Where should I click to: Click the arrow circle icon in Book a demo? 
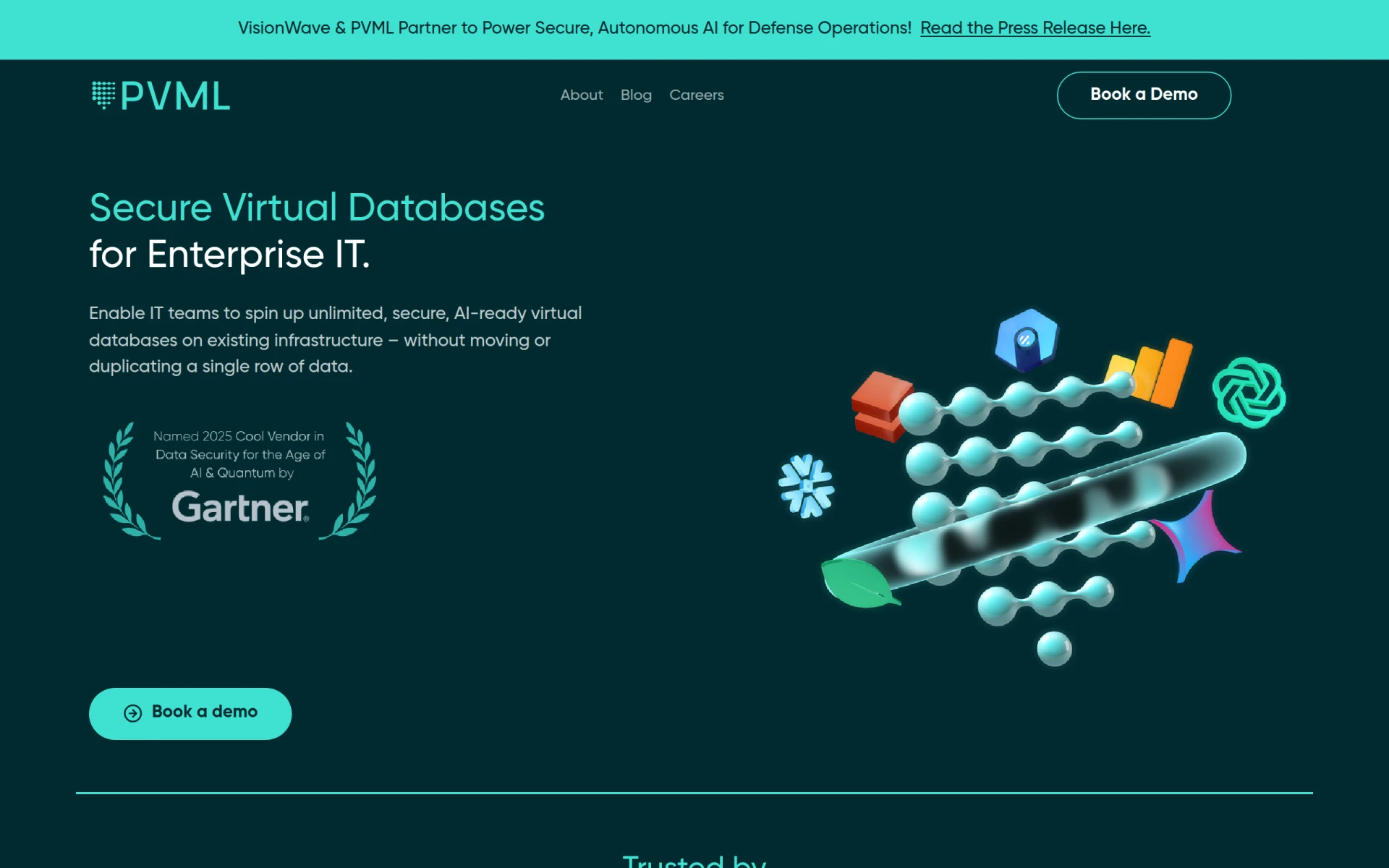tap(133, 713)
